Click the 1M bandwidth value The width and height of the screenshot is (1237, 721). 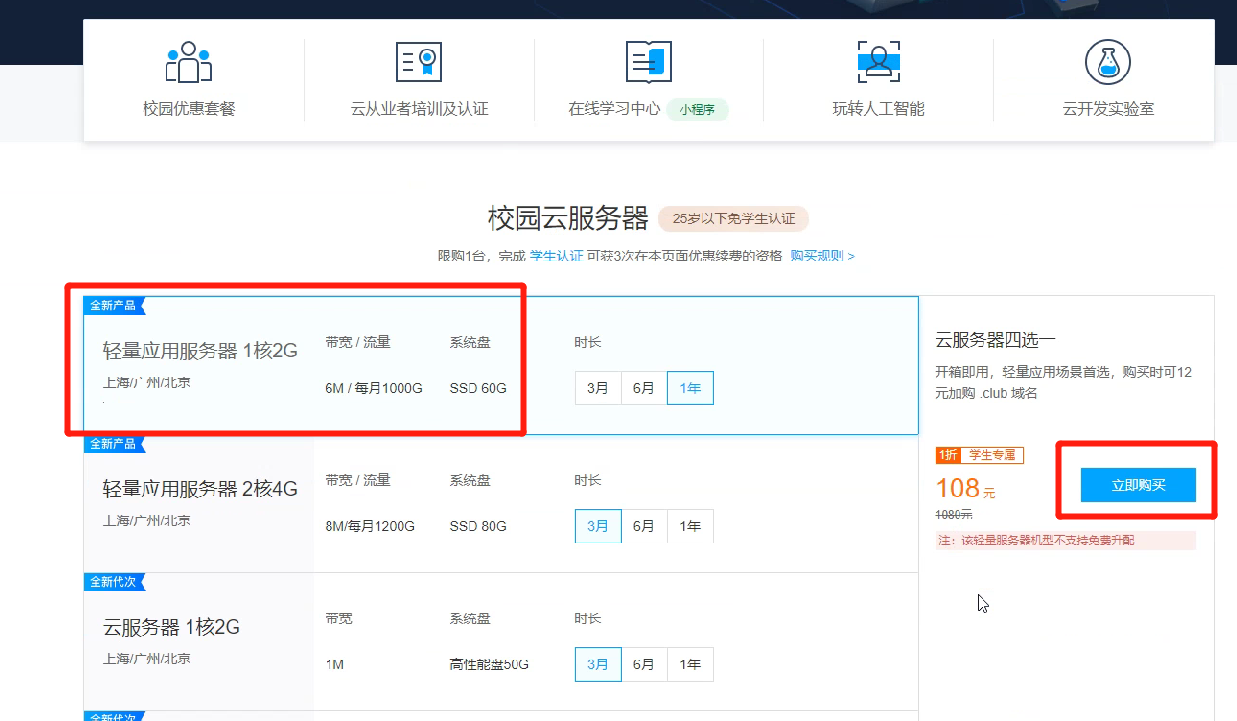pyautogui.click(x=334, y=664)
